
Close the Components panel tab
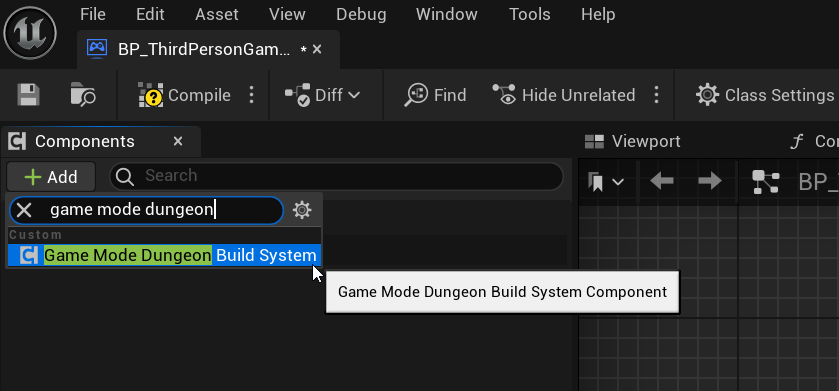point(178,141)
